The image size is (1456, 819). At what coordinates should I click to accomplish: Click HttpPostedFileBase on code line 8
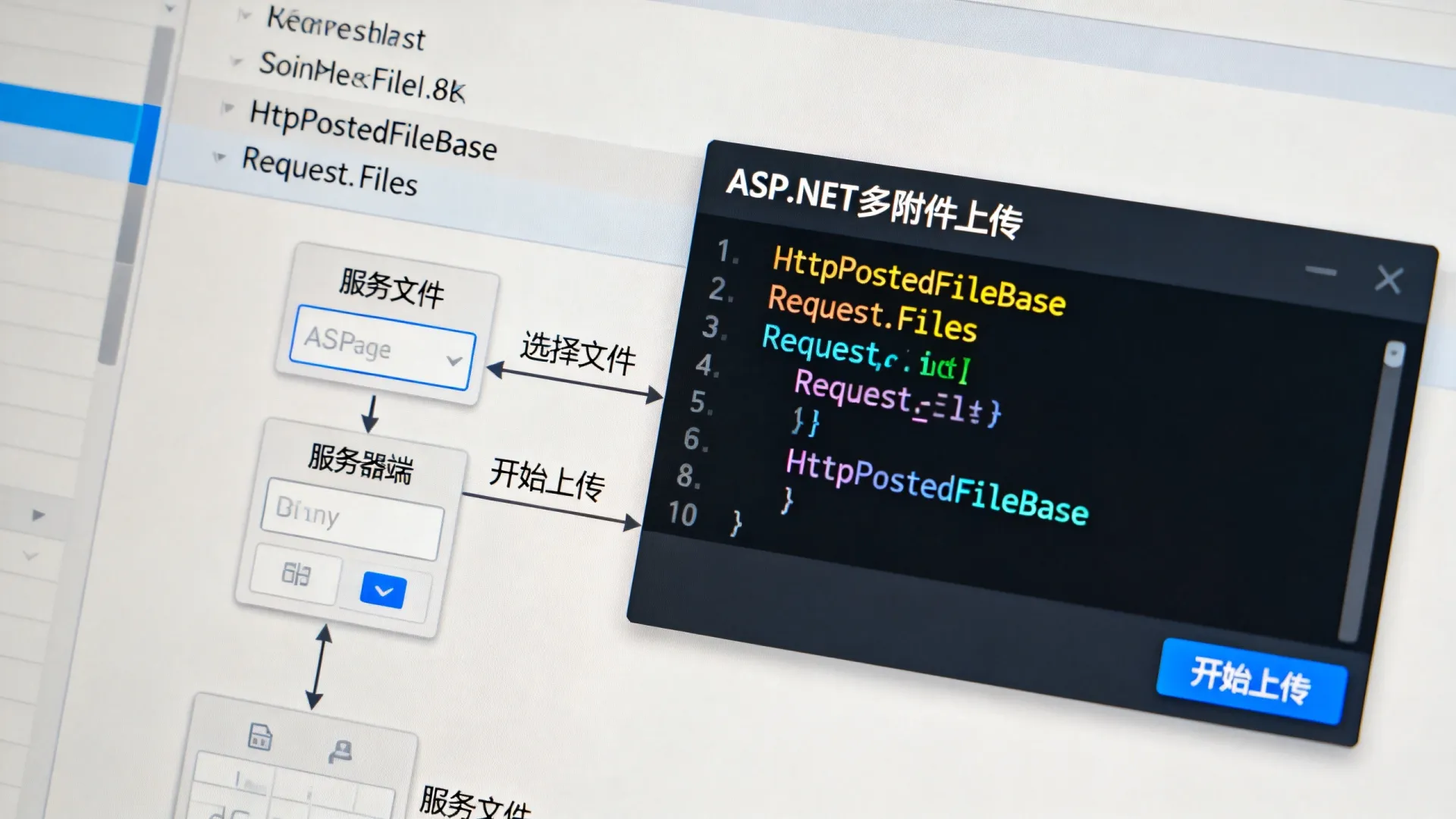937,487
